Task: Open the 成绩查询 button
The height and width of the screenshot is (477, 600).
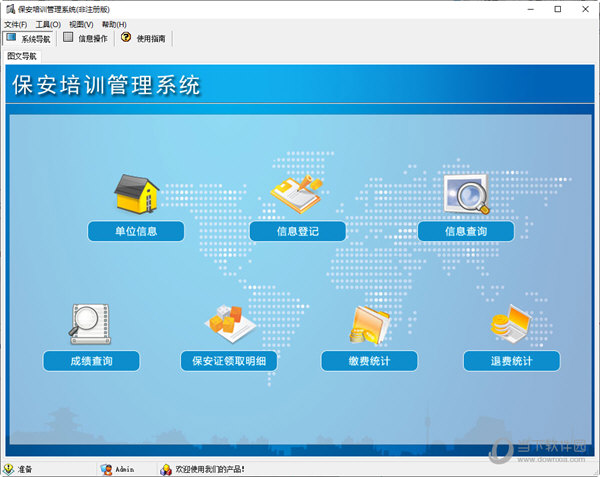Action: pos(91,361)
